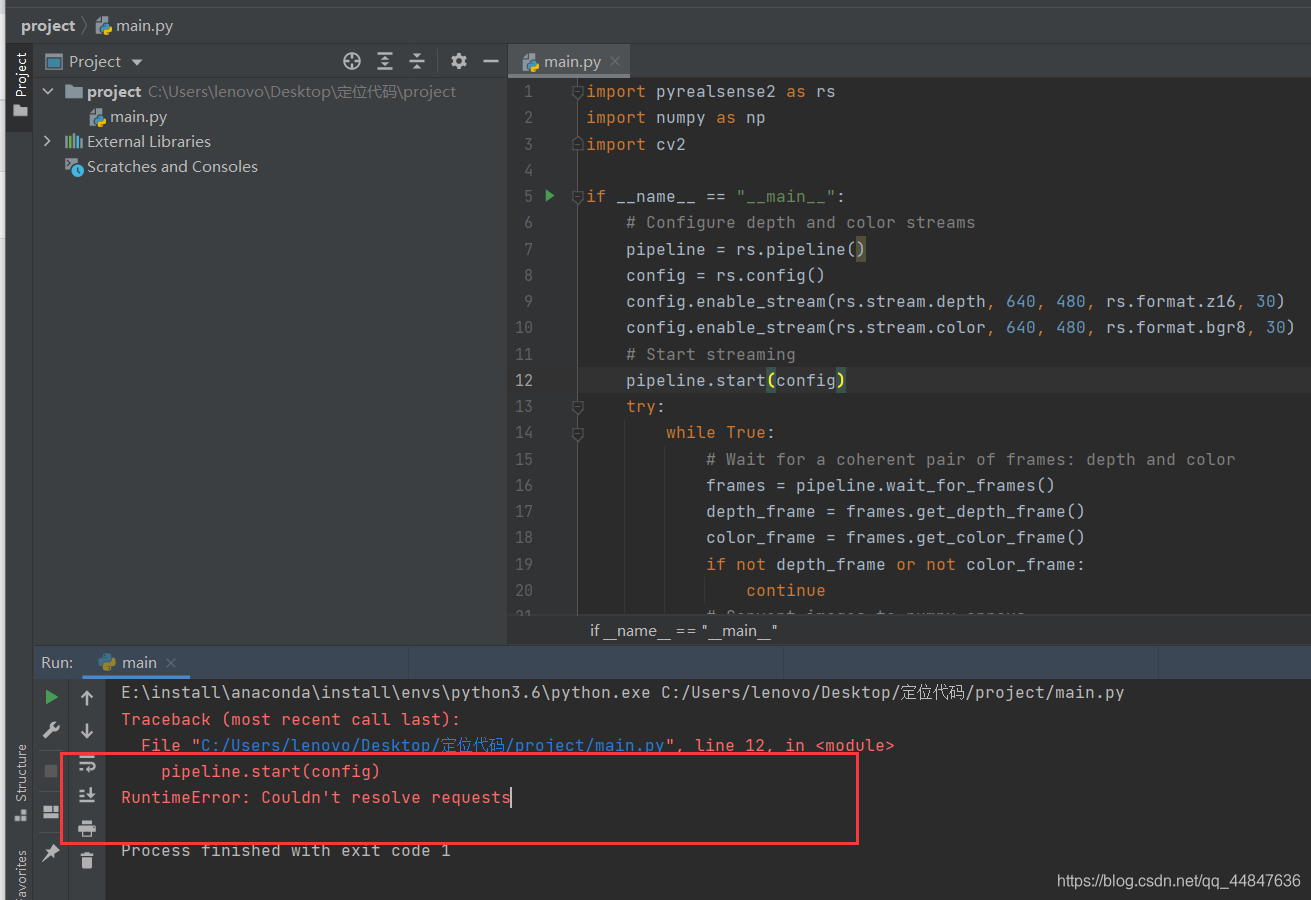Rerun the main script with green play icon
The image size is (1311, 900).
point(50,696)
